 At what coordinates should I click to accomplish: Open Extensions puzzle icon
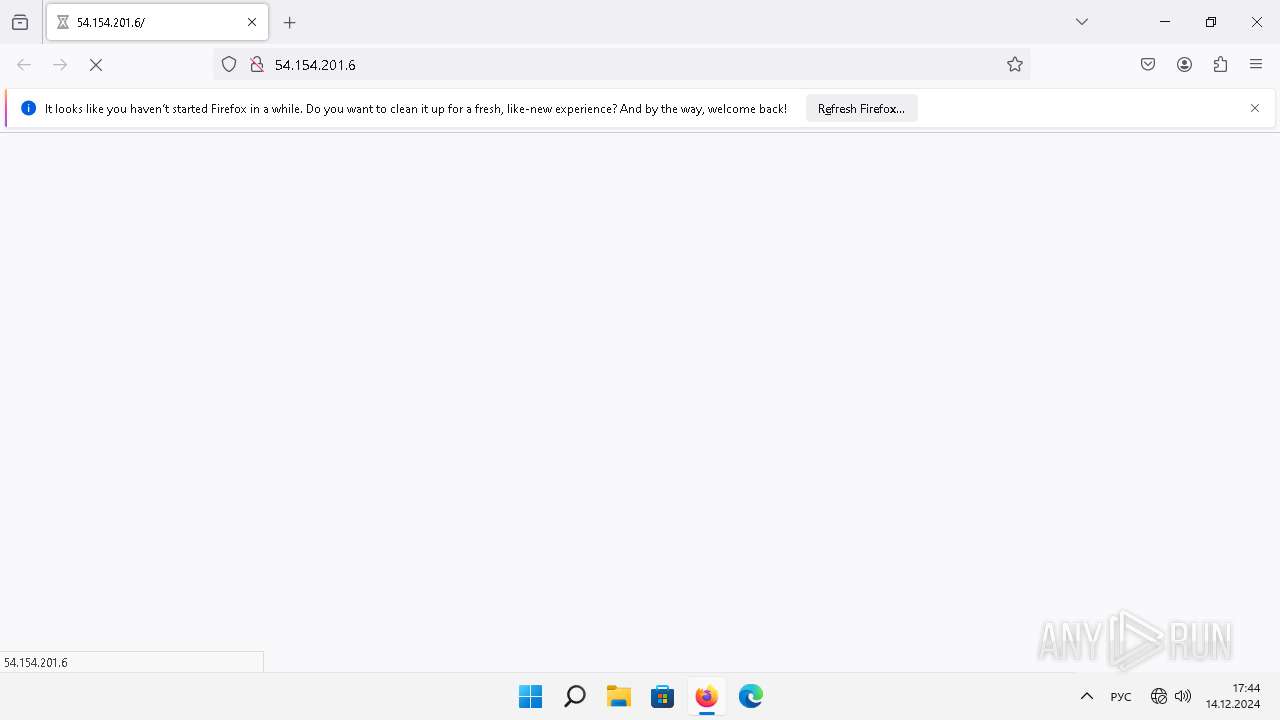pos(1220,64)
